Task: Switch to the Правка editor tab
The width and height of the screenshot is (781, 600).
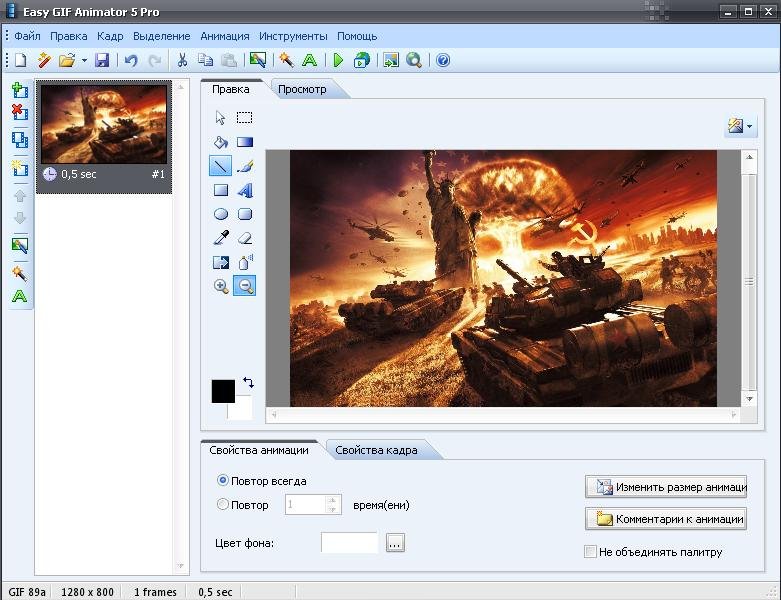Action: [231, 90]
